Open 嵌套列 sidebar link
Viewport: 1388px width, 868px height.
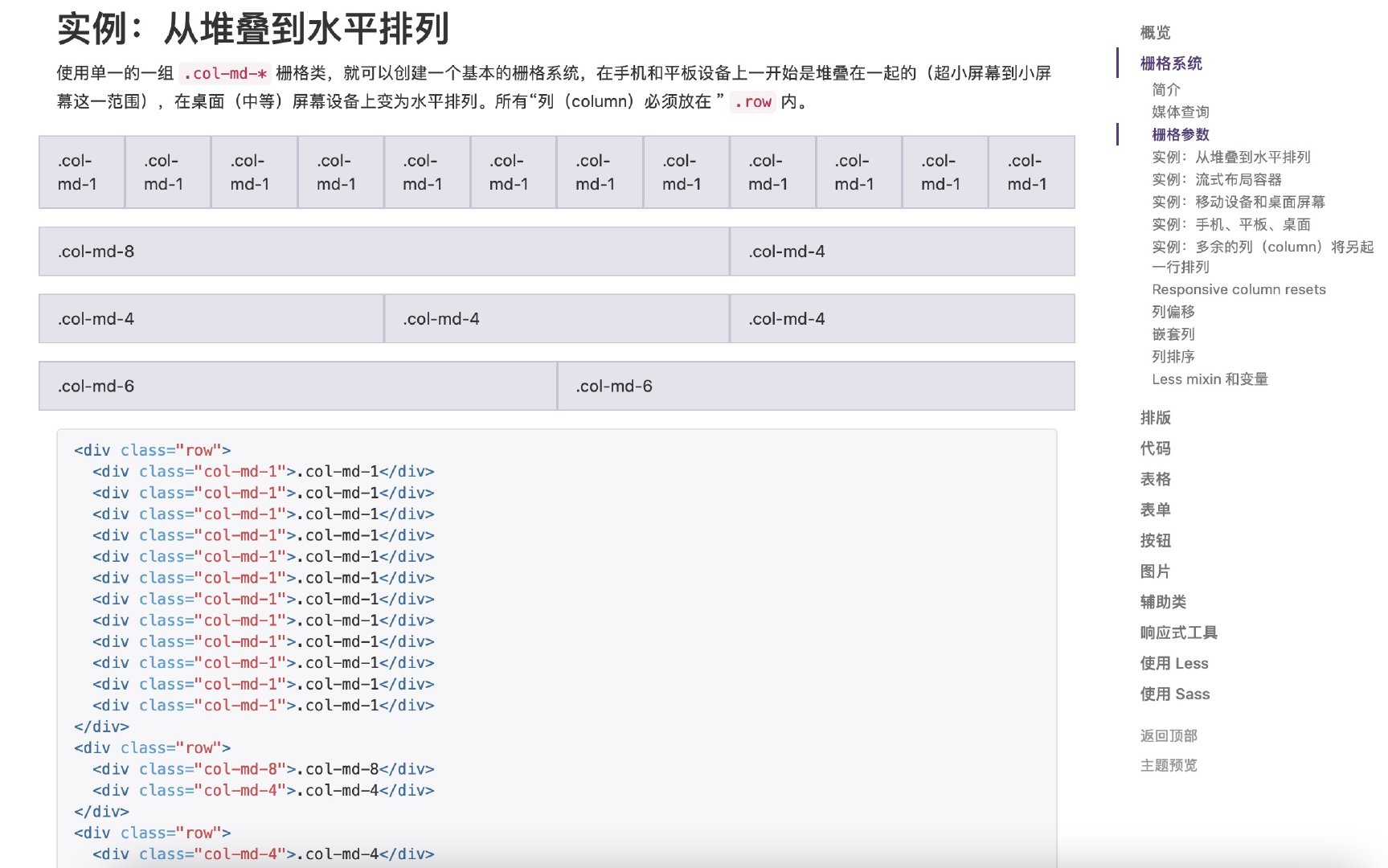(x=1173, y=334)
